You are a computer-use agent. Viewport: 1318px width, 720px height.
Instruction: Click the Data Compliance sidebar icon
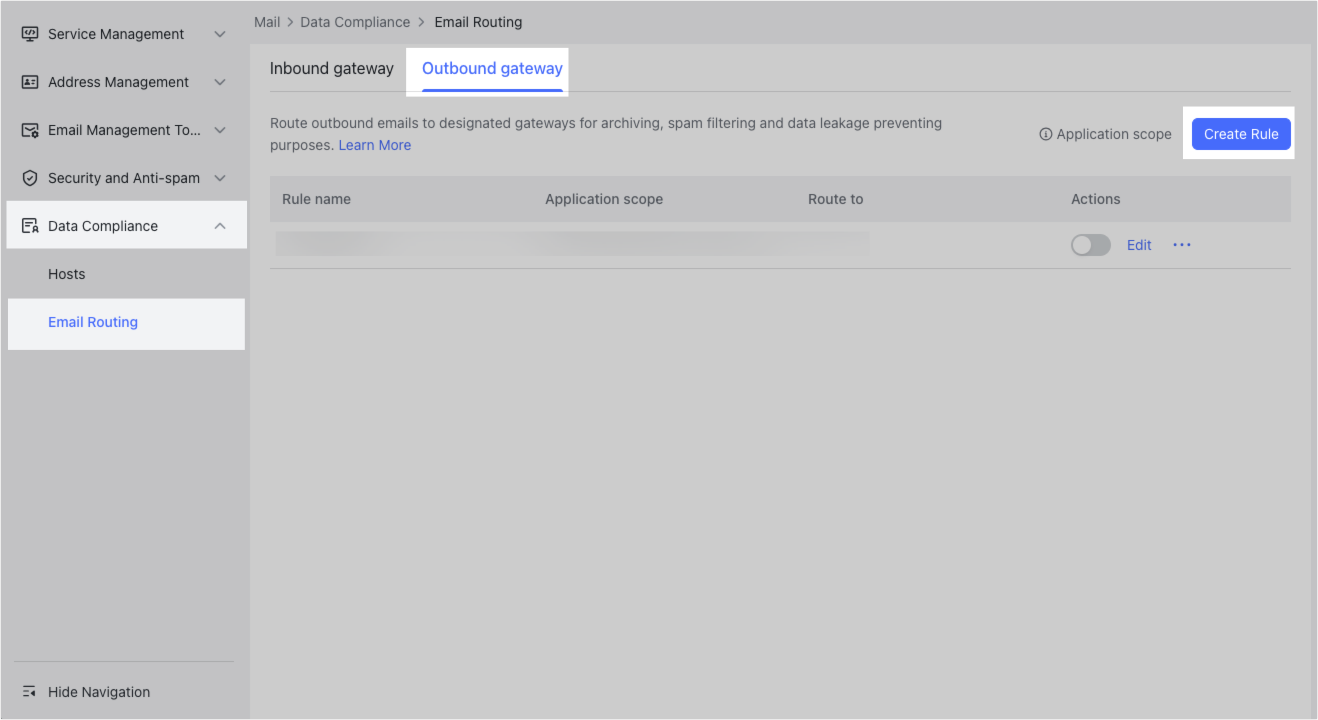[30, 225]
